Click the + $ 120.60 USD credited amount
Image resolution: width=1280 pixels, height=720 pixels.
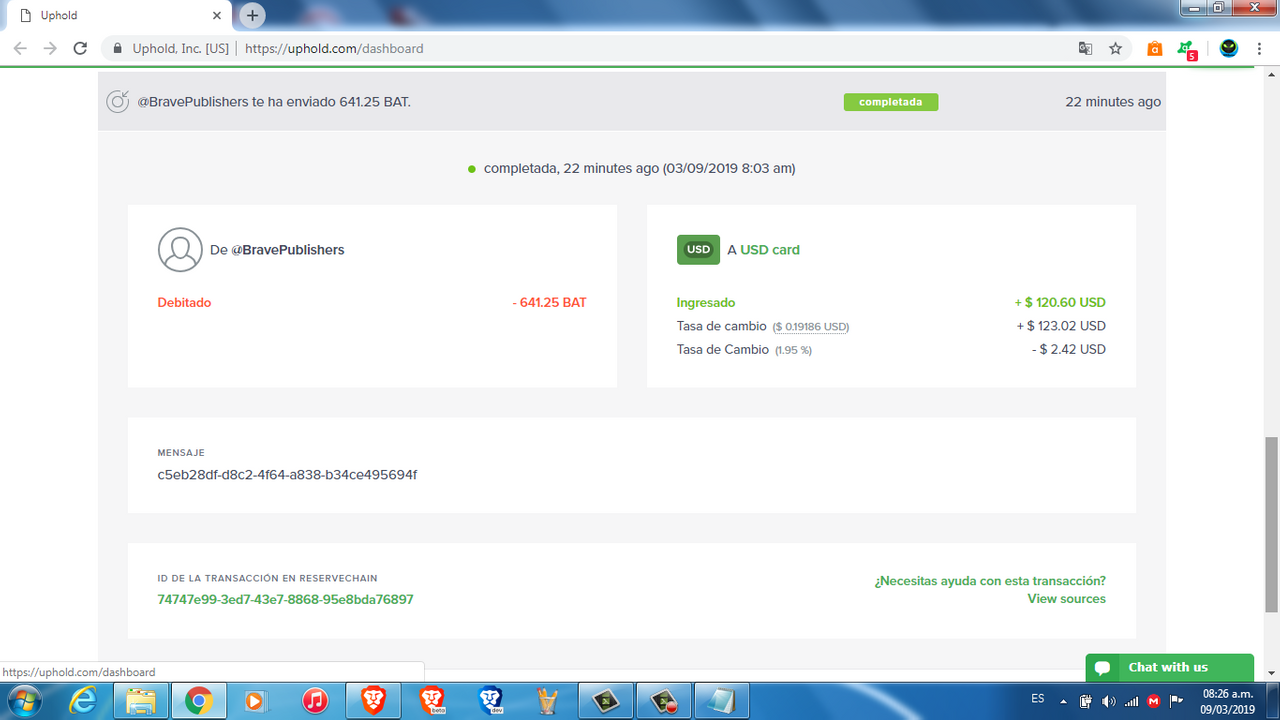point(1060,303)
